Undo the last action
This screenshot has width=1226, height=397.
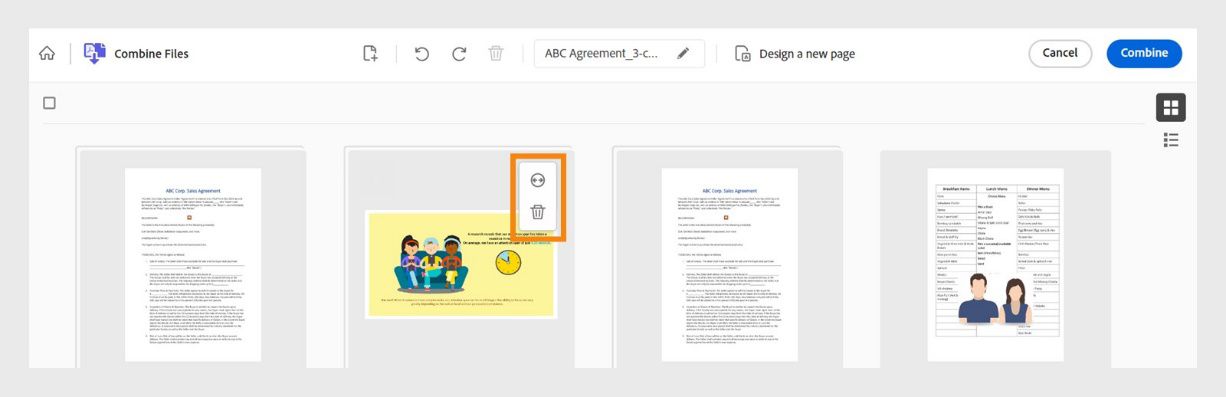coord(422,54)
